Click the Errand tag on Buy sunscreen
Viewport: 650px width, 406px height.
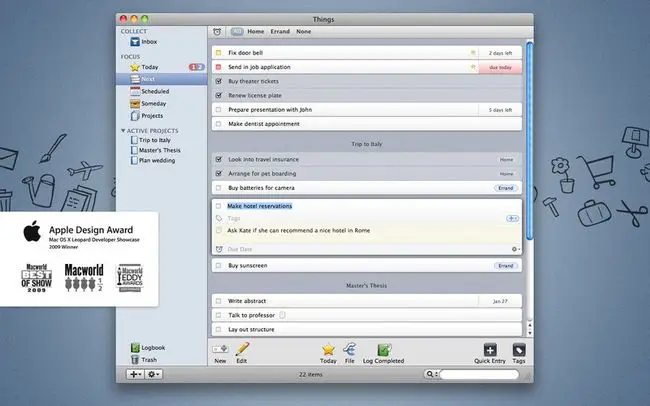506,266
